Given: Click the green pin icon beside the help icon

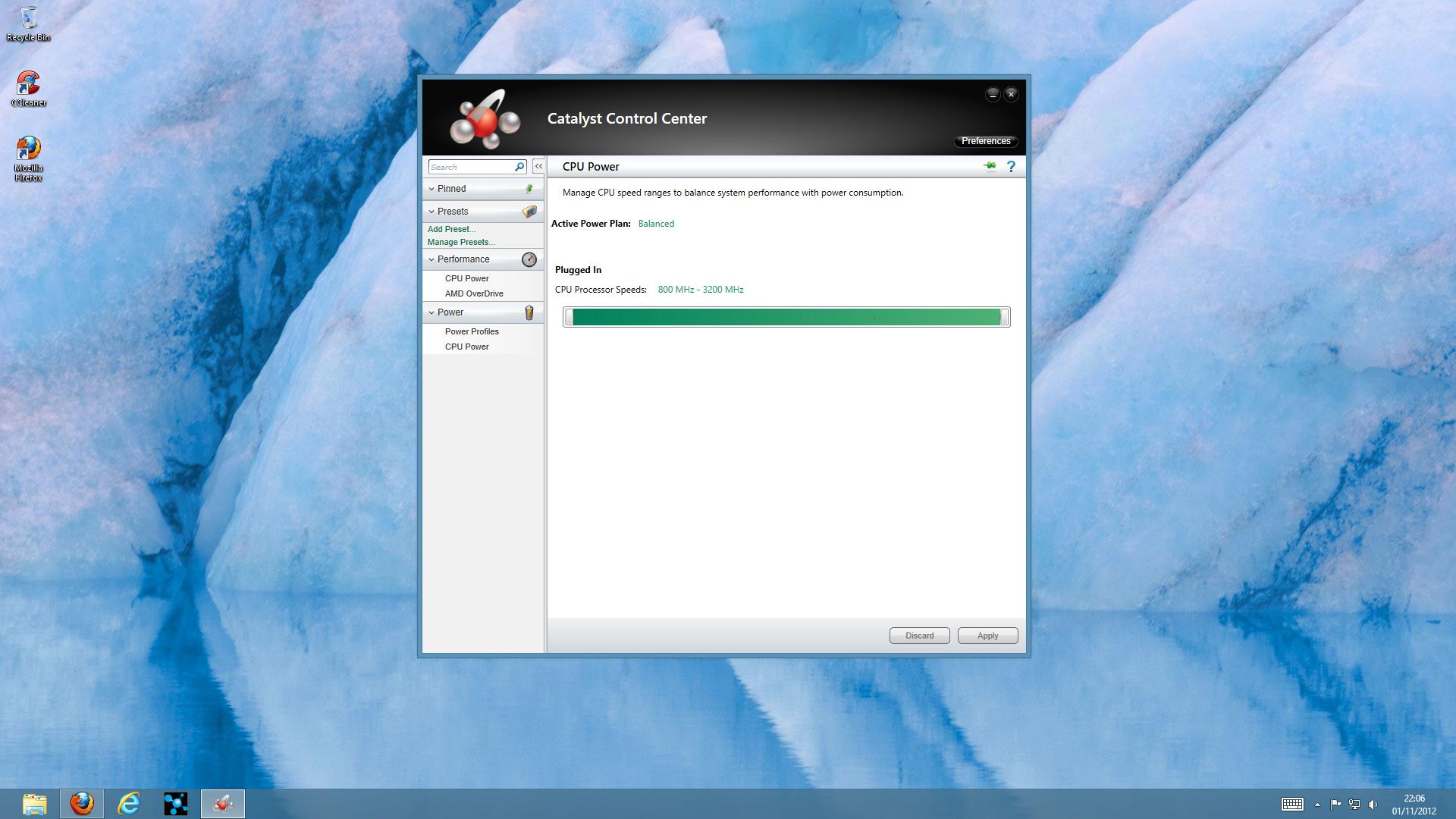Looking at the screenshot, I should (990, 166).
